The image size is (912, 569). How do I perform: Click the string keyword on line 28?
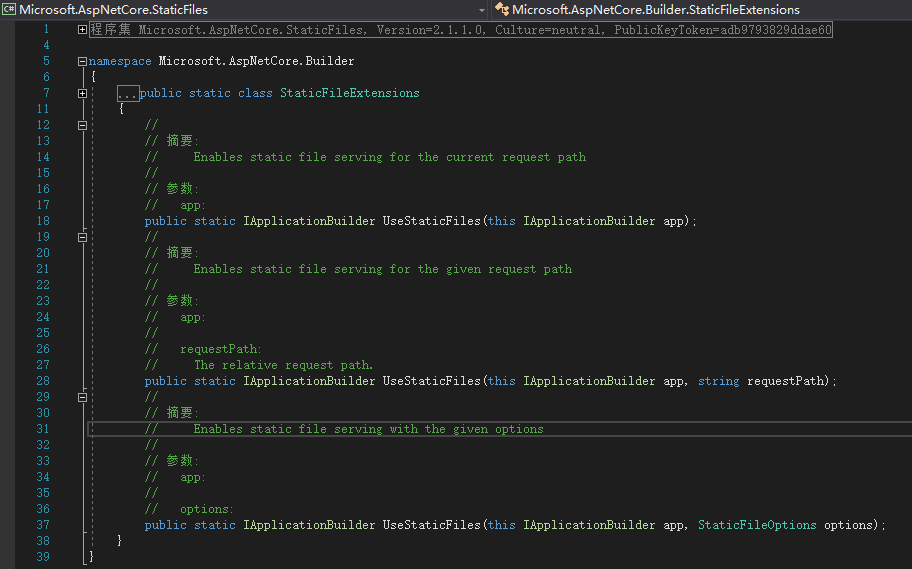pyautogui.click(x=718, y=381)
